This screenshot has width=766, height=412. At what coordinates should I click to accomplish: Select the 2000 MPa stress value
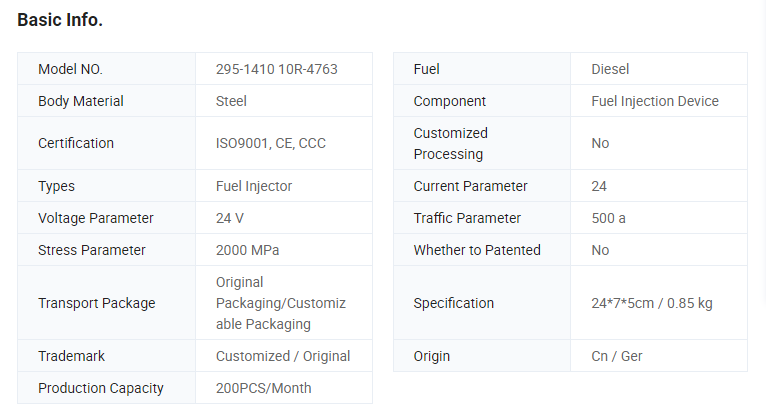pos(248,250)
